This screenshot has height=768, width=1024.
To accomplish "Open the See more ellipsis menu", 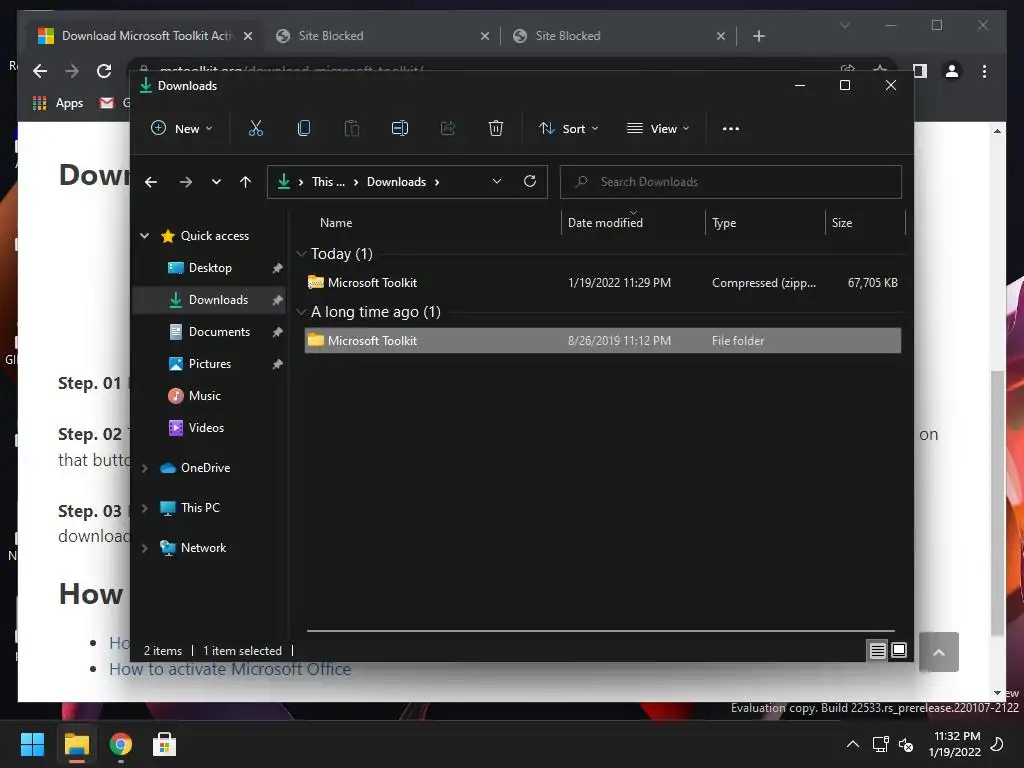I will coord(731,129).
